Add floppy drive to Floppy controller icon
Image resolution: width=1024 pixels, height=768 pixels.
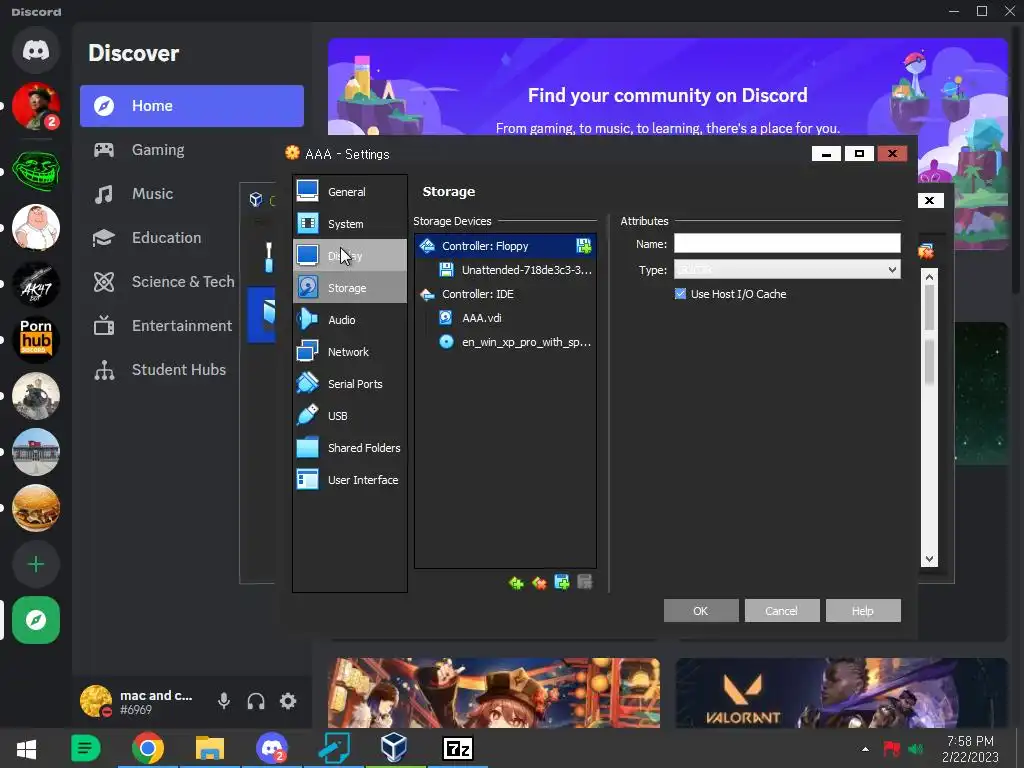pos(584,246)
